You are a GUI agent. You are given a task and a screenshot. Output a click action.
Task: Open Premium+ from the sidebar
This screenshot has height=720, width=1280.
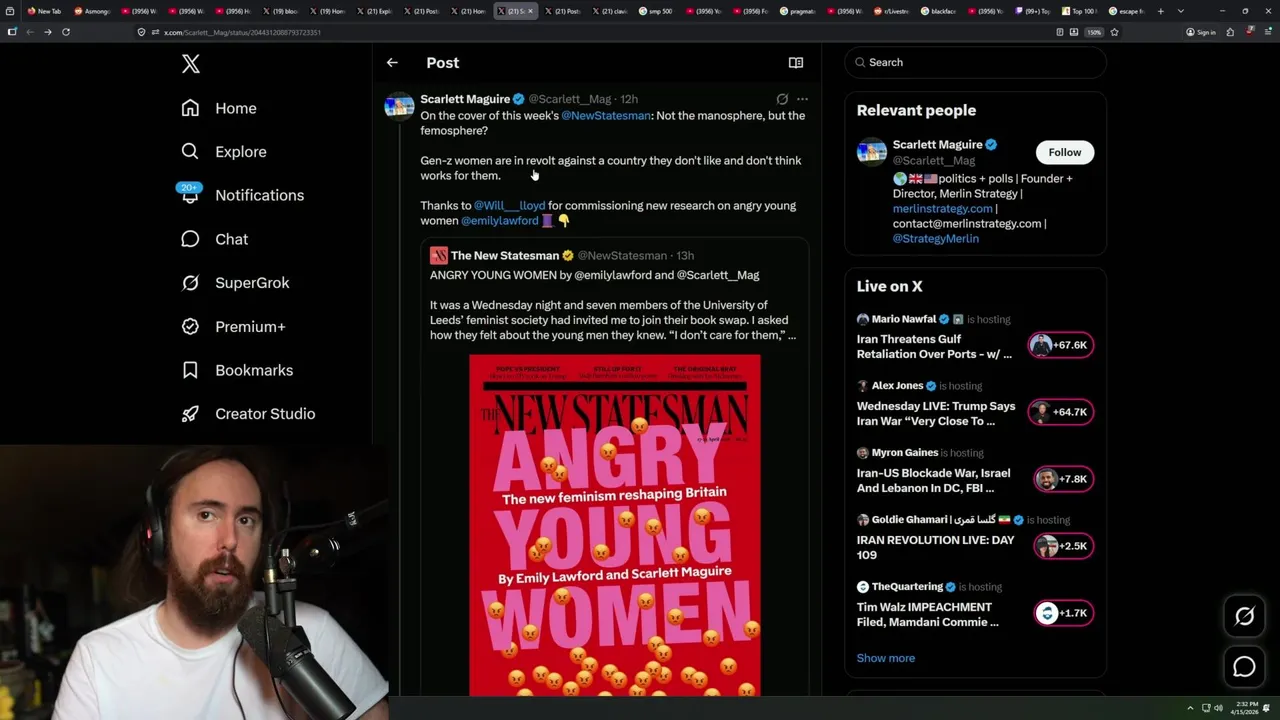(x=233, y=326)
